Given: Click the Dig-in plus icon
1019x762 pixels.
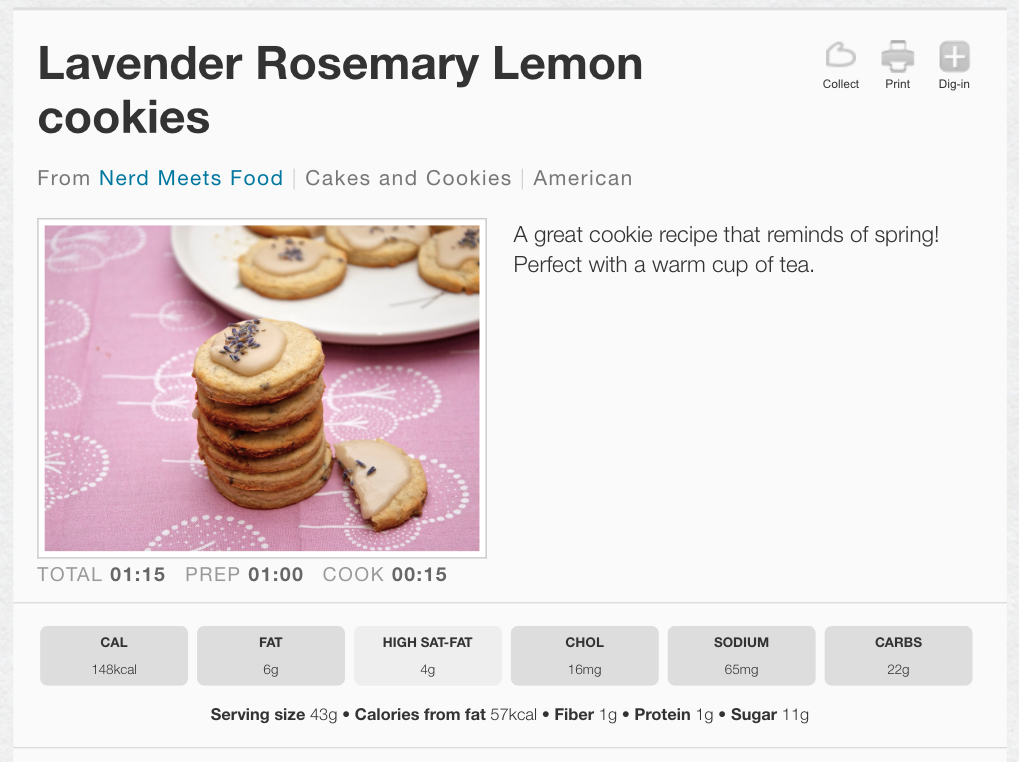Looking at the screenshot, I should [954, 56].
